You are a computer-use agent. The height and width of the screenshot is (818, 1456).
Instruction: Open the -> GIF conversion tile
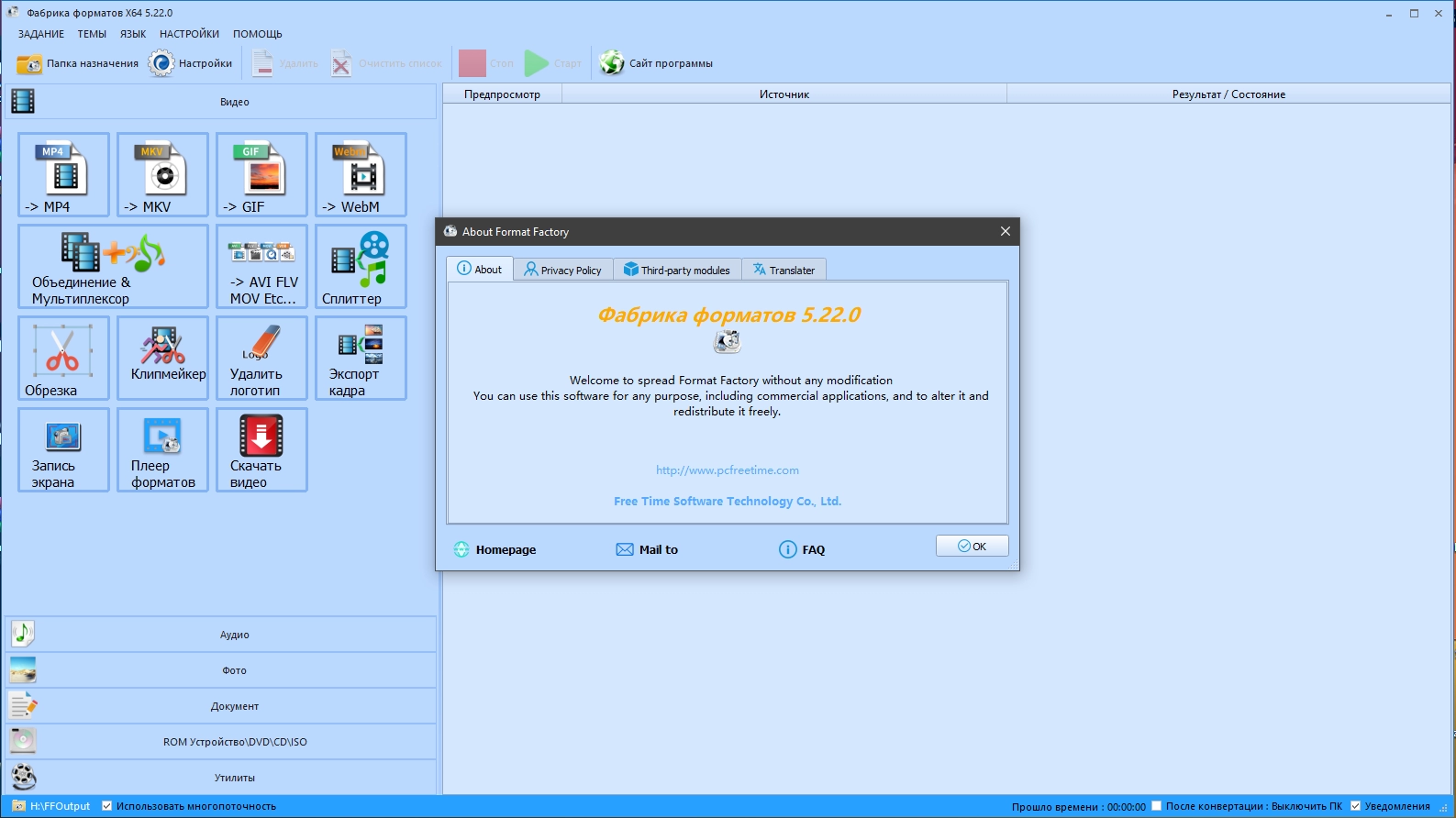point(261,174)
